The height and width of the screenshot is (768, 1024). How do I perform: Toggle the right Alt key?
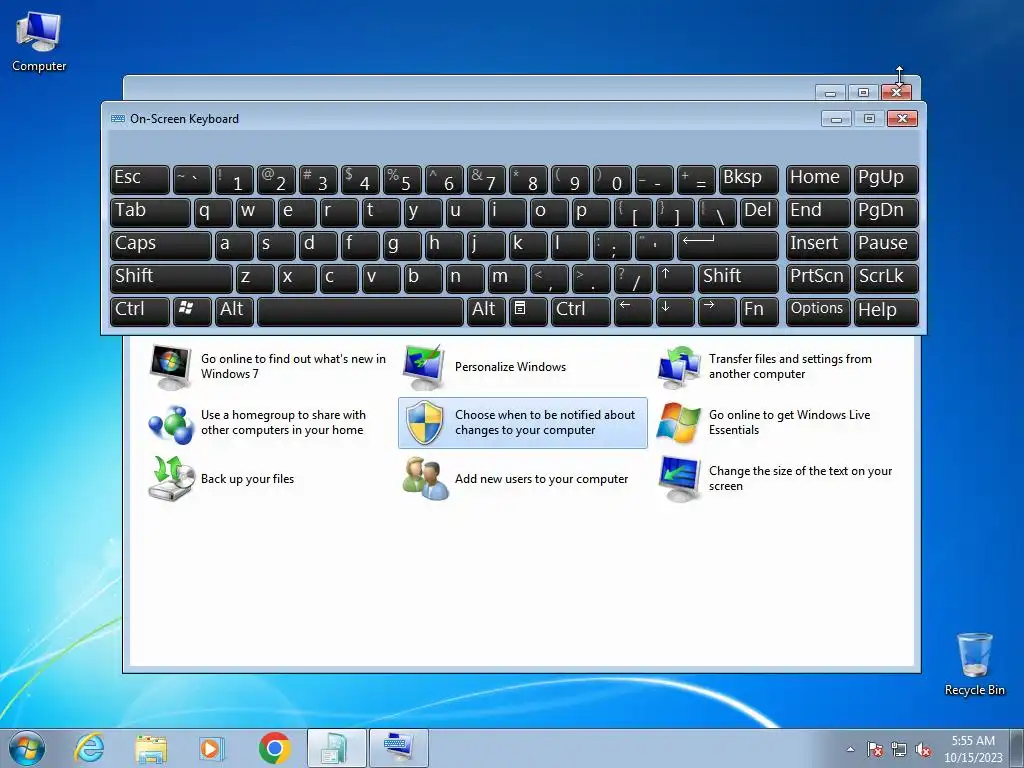[486, 310]
